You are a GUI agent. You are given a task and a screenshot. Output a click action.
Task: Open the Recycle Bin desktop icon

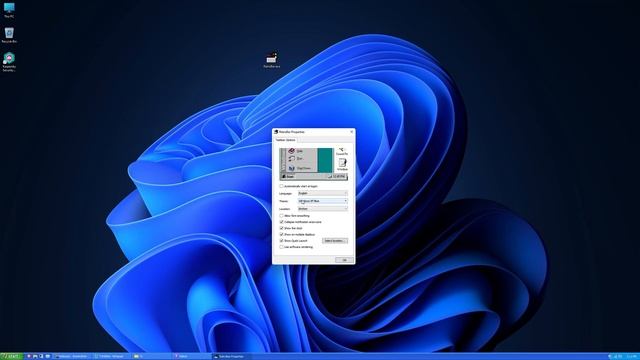tap(9, 35)
